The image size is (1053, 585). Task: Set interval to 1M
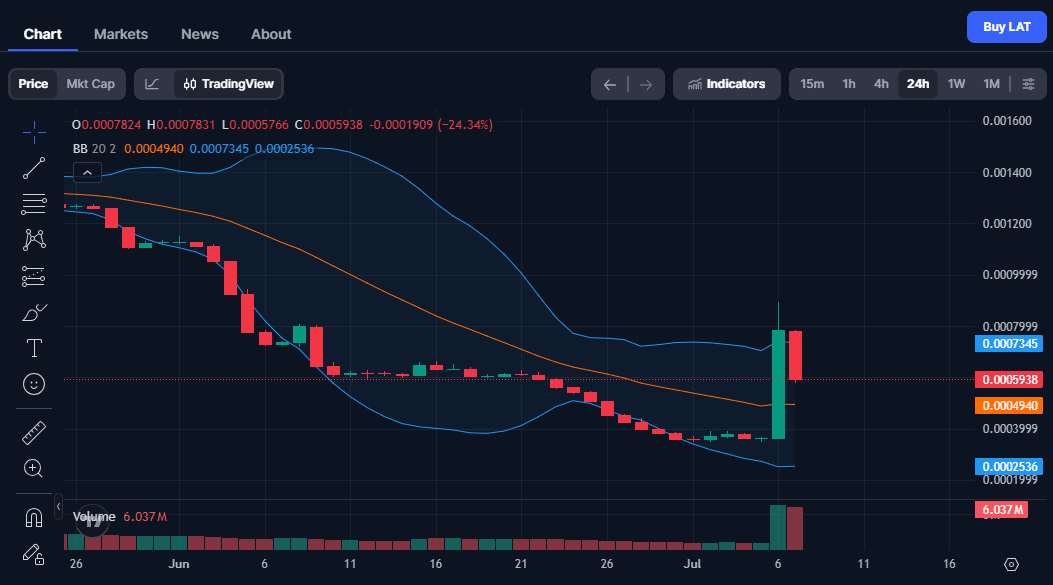[x=991, y=84]
